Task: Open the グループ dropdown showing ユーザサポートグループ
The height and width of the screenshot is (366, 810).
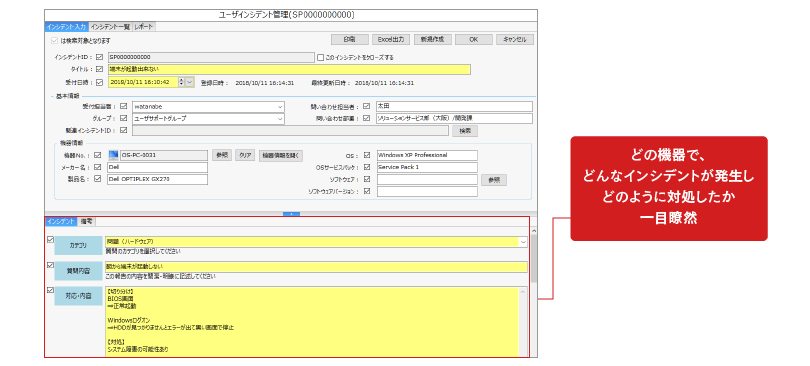Action: coord(280,118)
